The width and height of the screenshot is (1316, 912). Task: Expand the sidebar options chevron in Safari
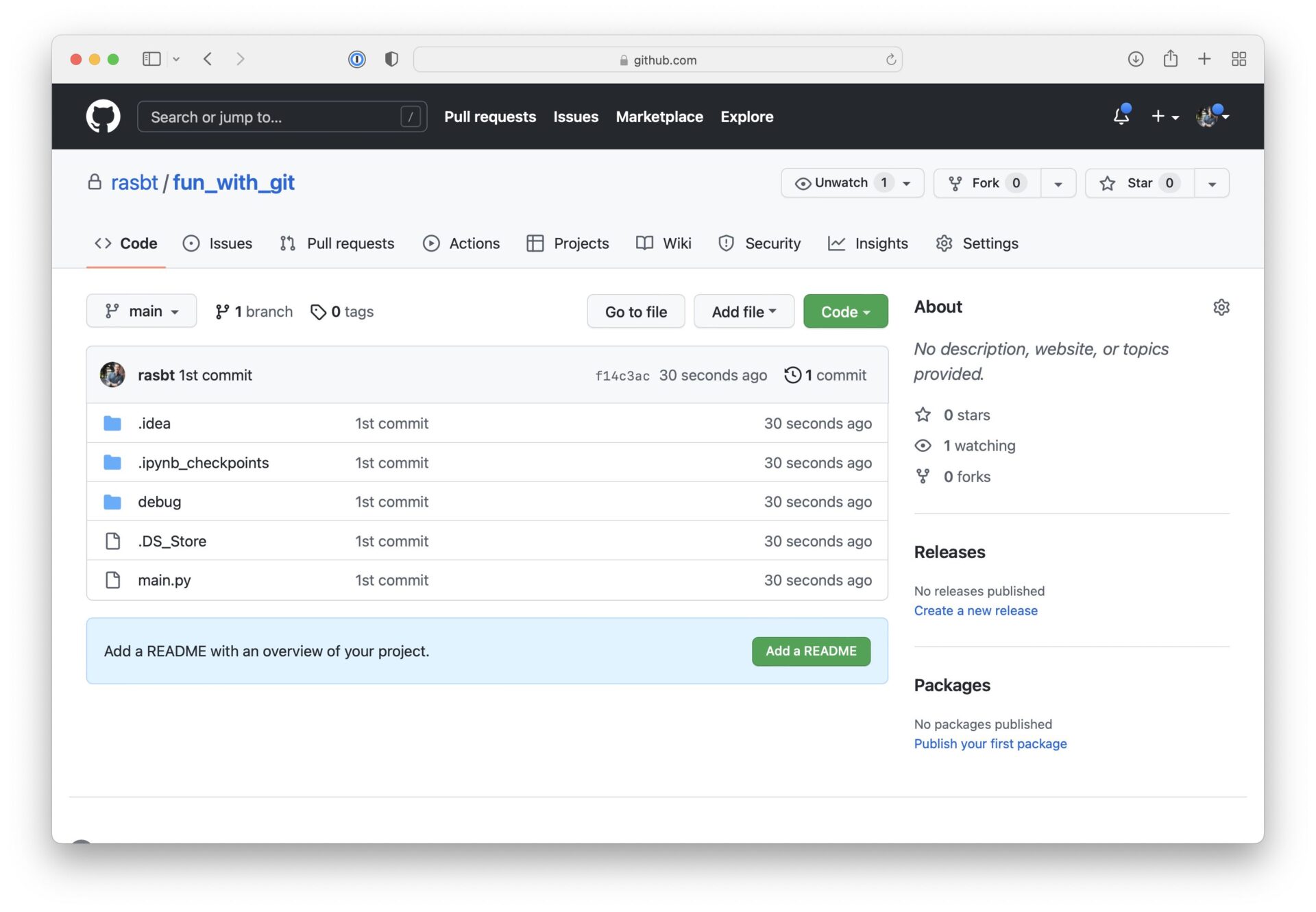click(176, 59)
